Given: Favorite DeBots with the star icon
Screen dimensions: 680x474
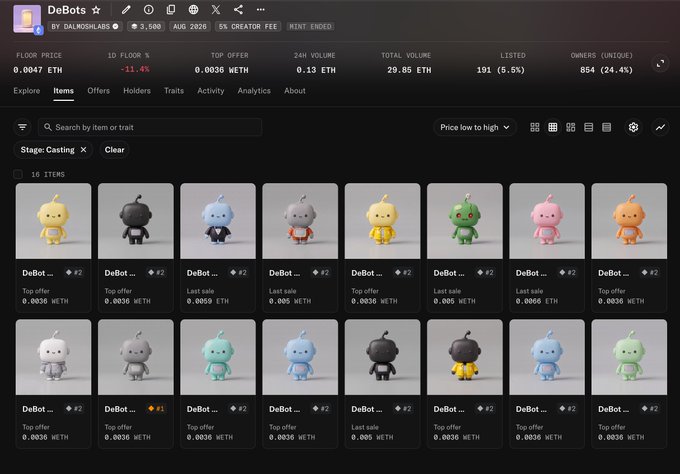Looking at the screenshot, I should tap(96, 10).
